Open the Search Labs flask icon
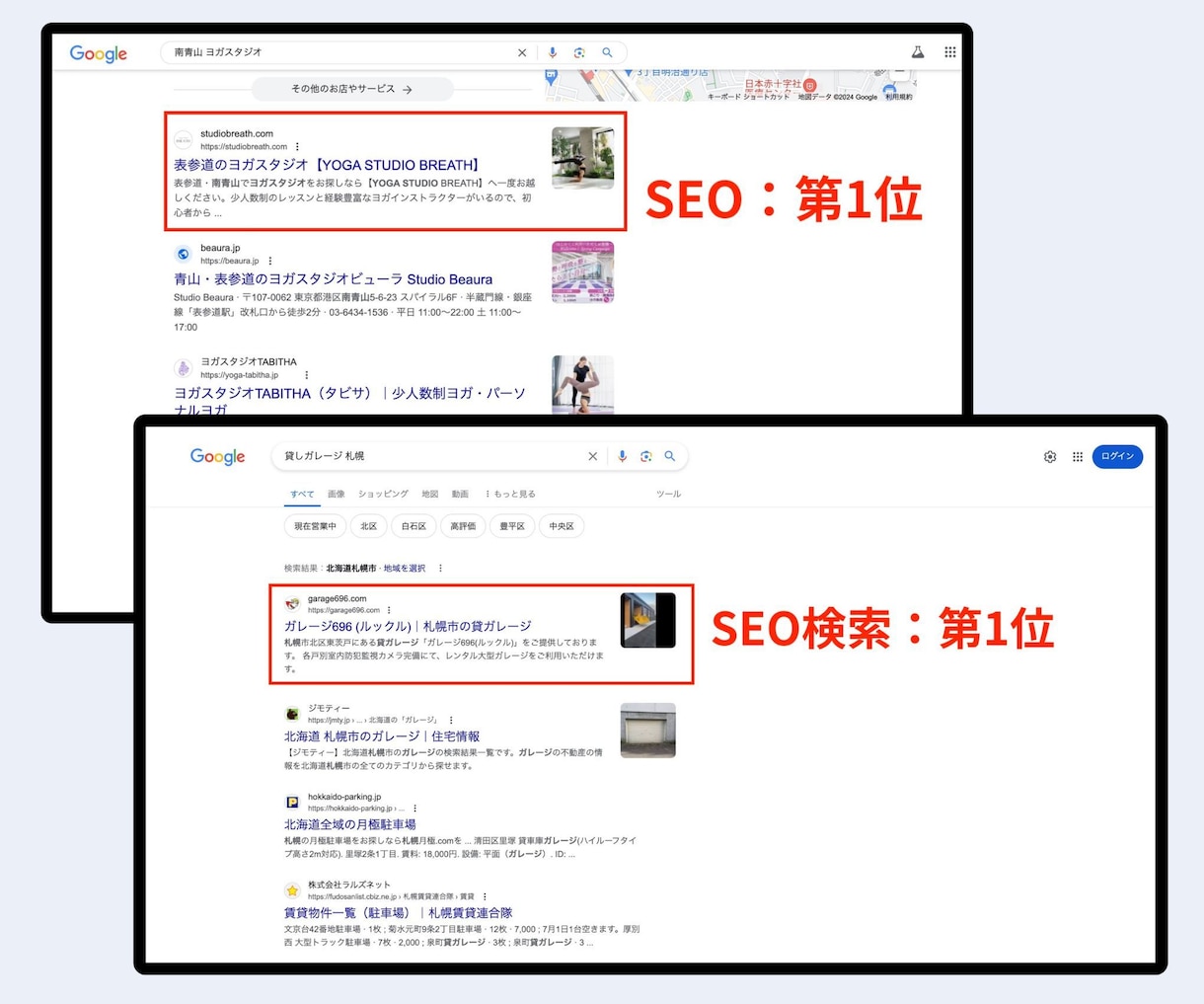Screen dimensions: 1204x1004 click(917, 52)
